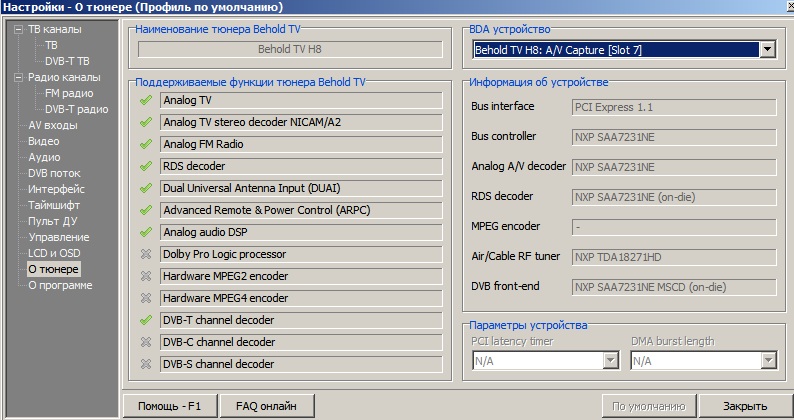
Task: Click the green checkmark beside Analog TV
Action: point(146,101)
